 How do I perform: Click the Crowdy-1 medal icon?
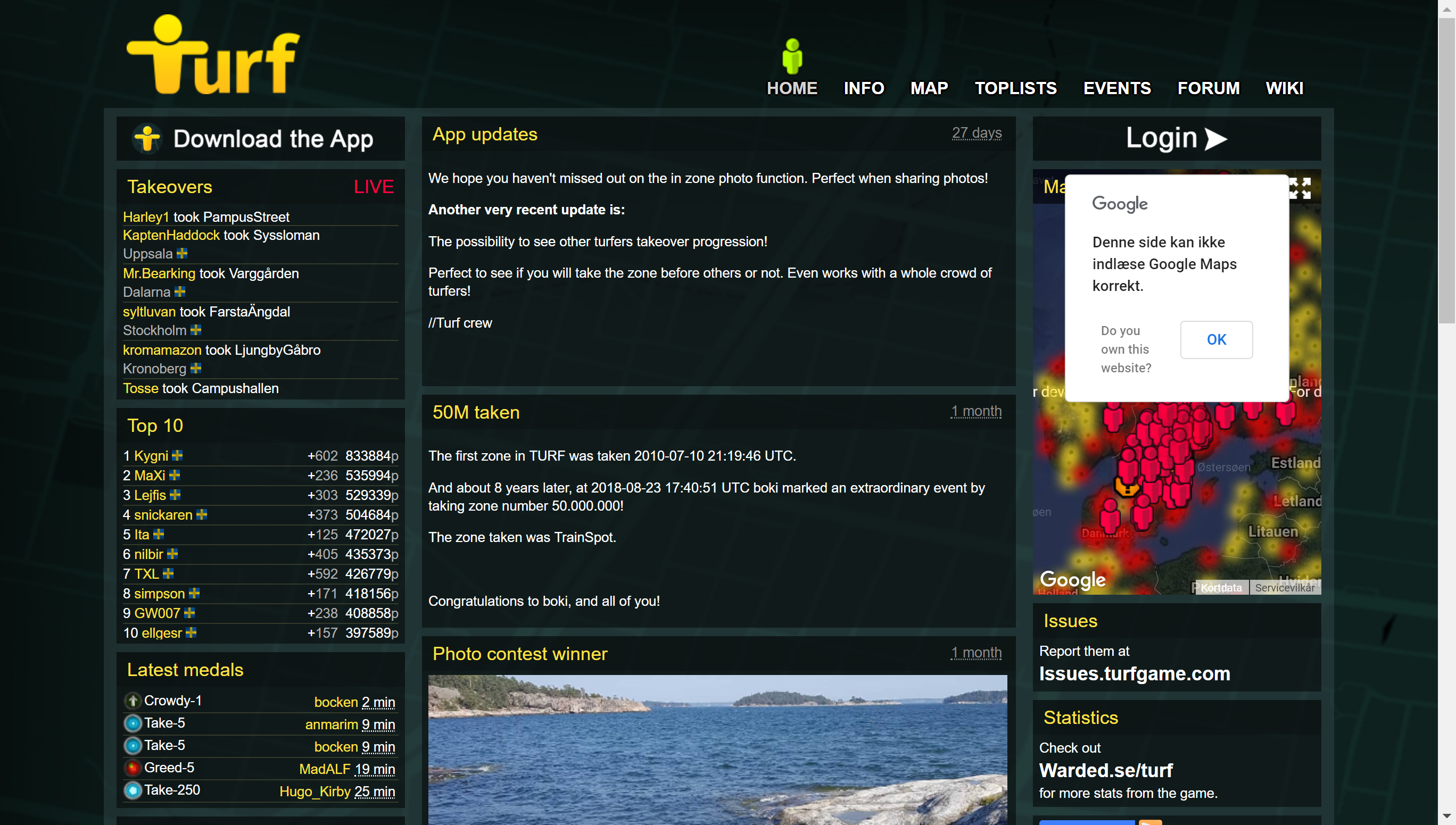(133, 701)
